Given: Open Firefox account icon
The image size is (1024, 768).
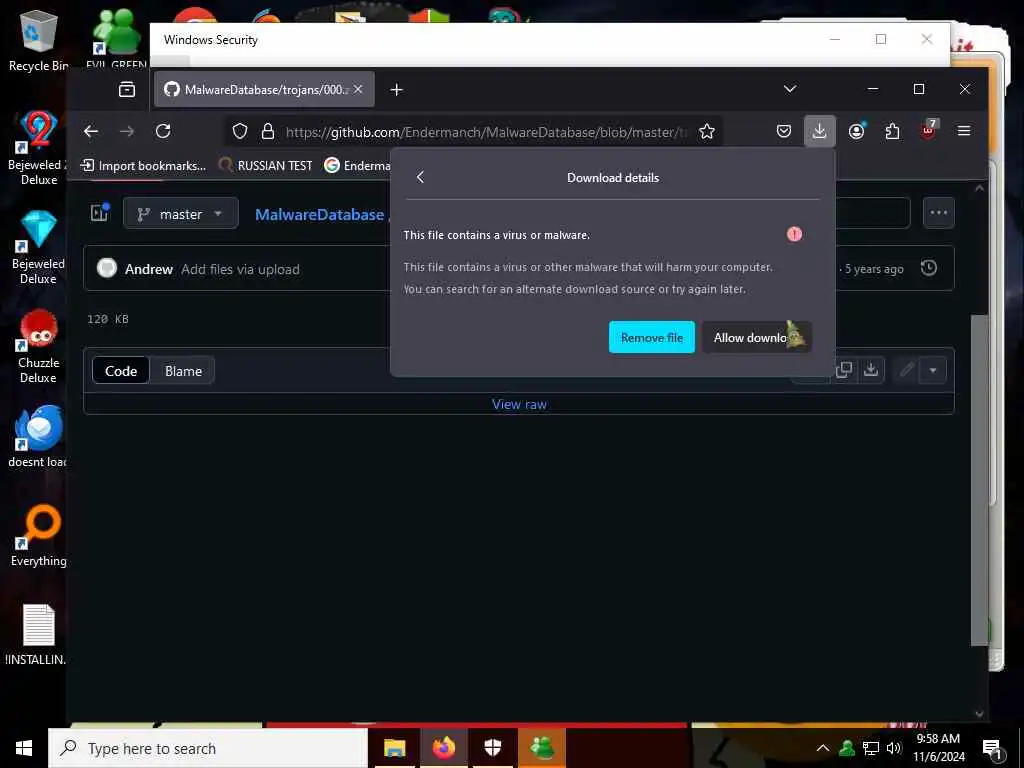Looking at the screenshot, I should point(856,131).
